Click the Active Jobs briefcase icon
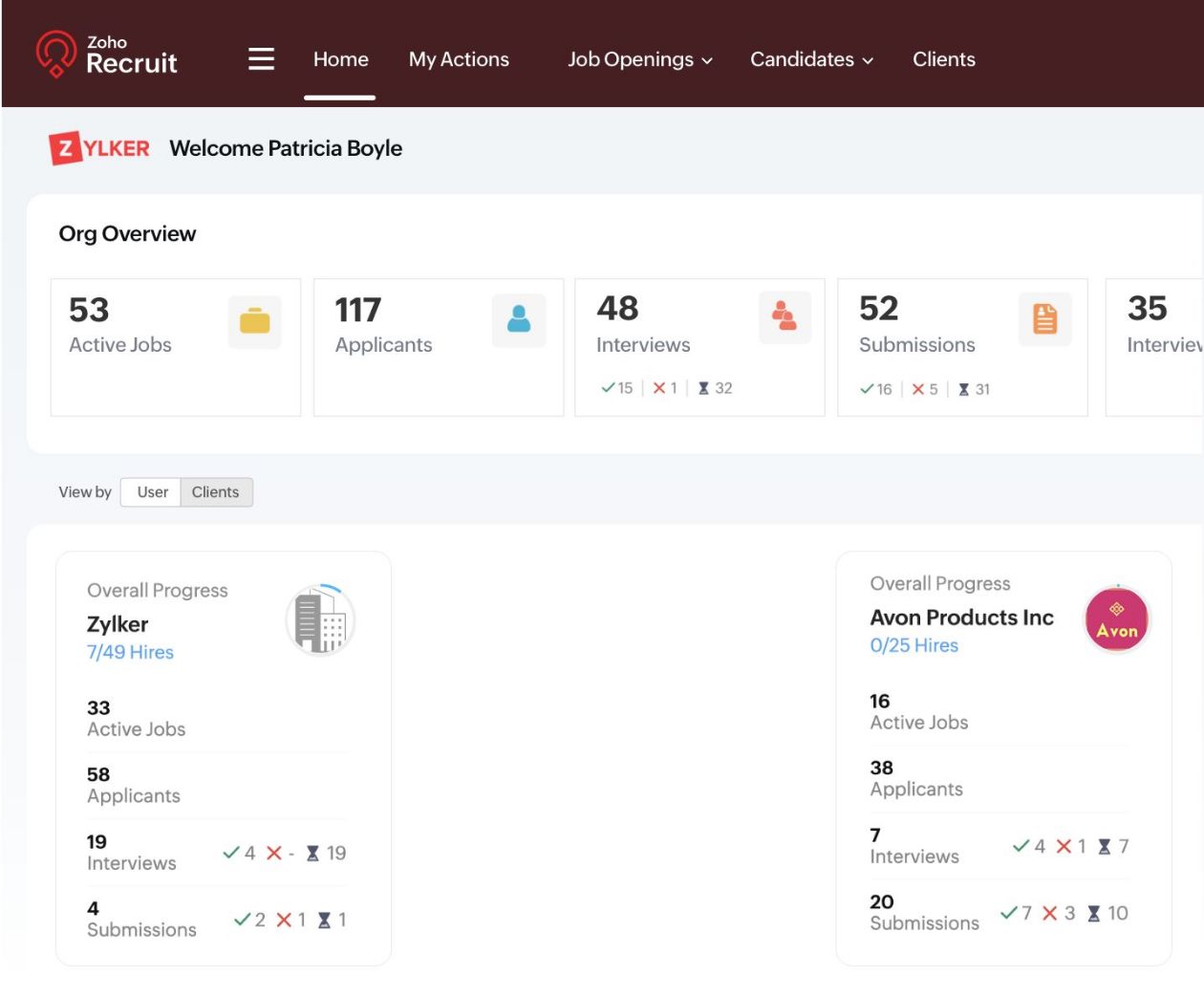Image resolution: width=1204 pixels, height=998 pixels. pyautogui.click(x=254, y=321)
